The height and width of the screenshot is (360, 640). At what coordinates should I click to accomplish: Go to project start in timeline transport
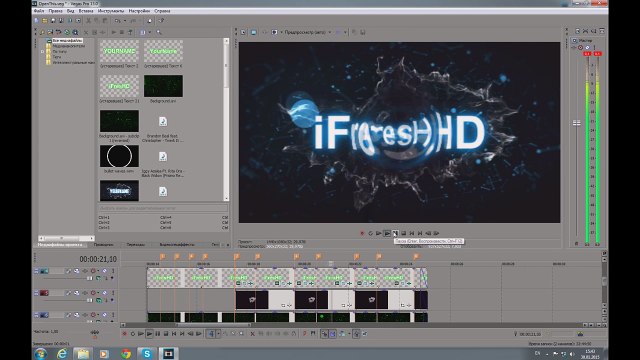(x=174, y=334)
